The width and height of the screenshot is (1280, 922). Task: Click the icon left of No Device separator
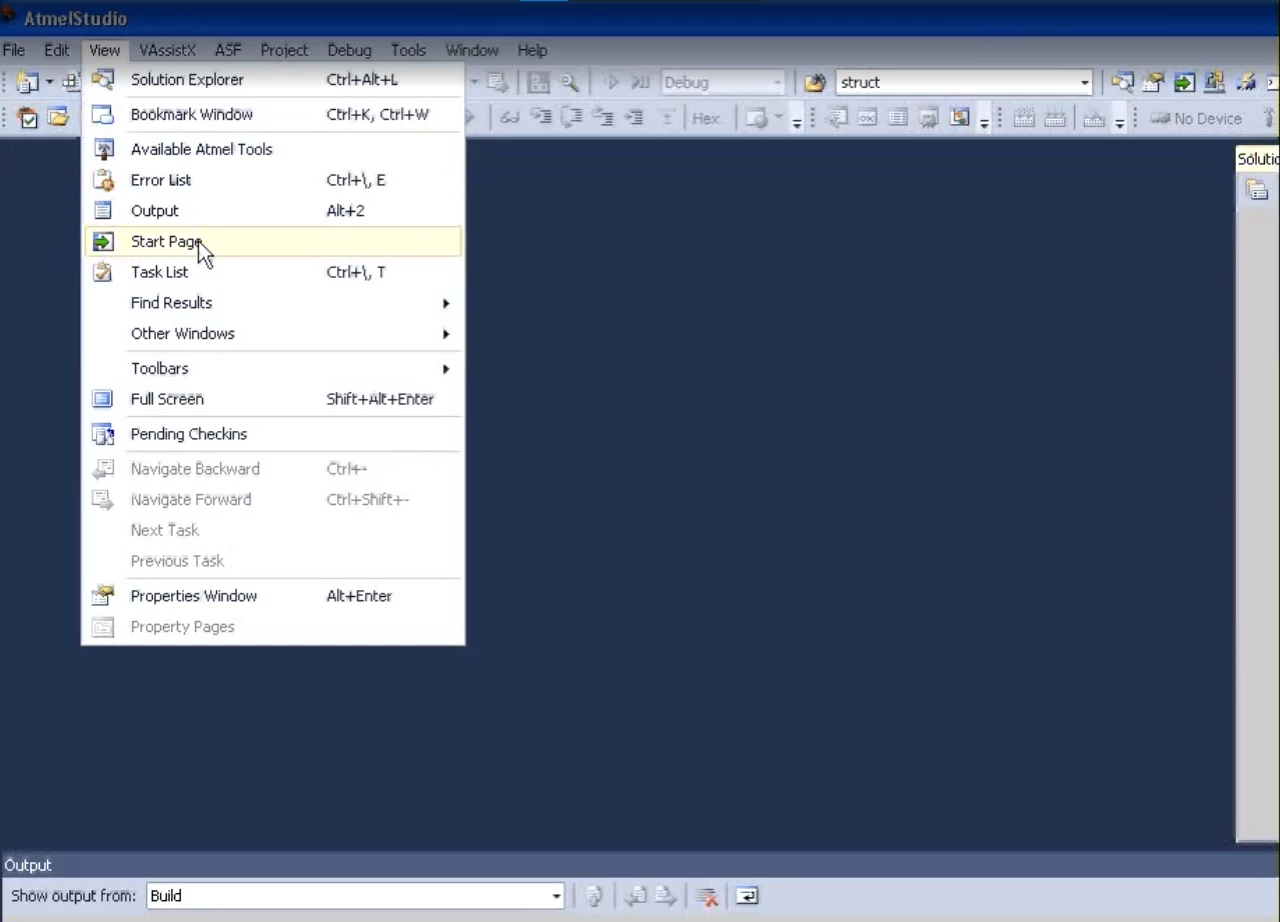point(1094,118)
